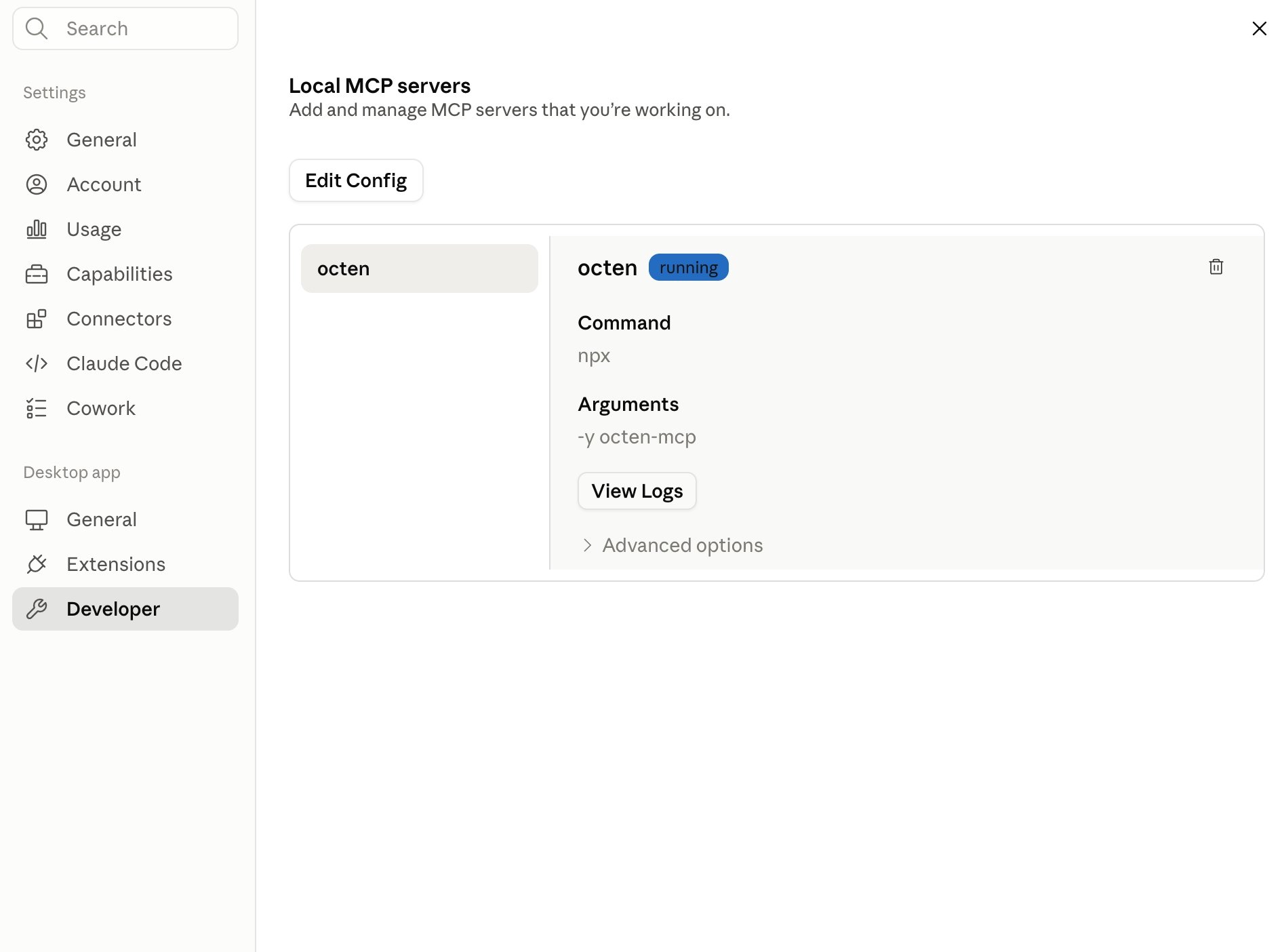Screen dimensions: 1284x952
Task: Open the Account settings page
Action: [125, 184]
